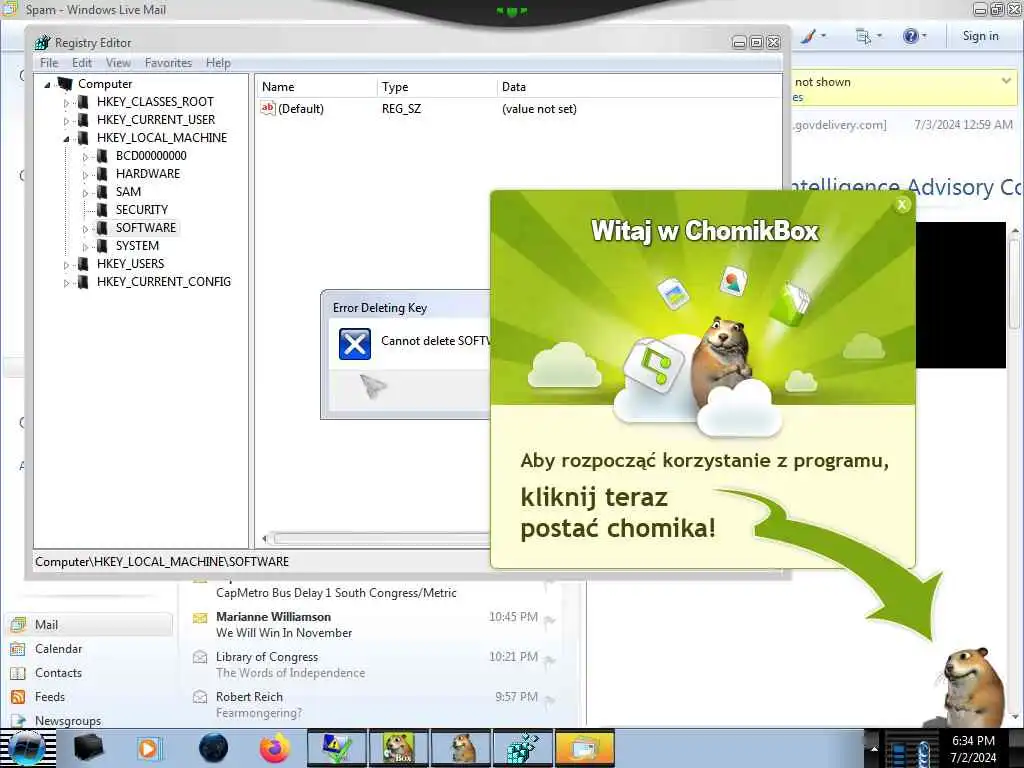The image size is (1024, 768).
Task: Open the security checkmark taskbar button
Action: point(337,748)
